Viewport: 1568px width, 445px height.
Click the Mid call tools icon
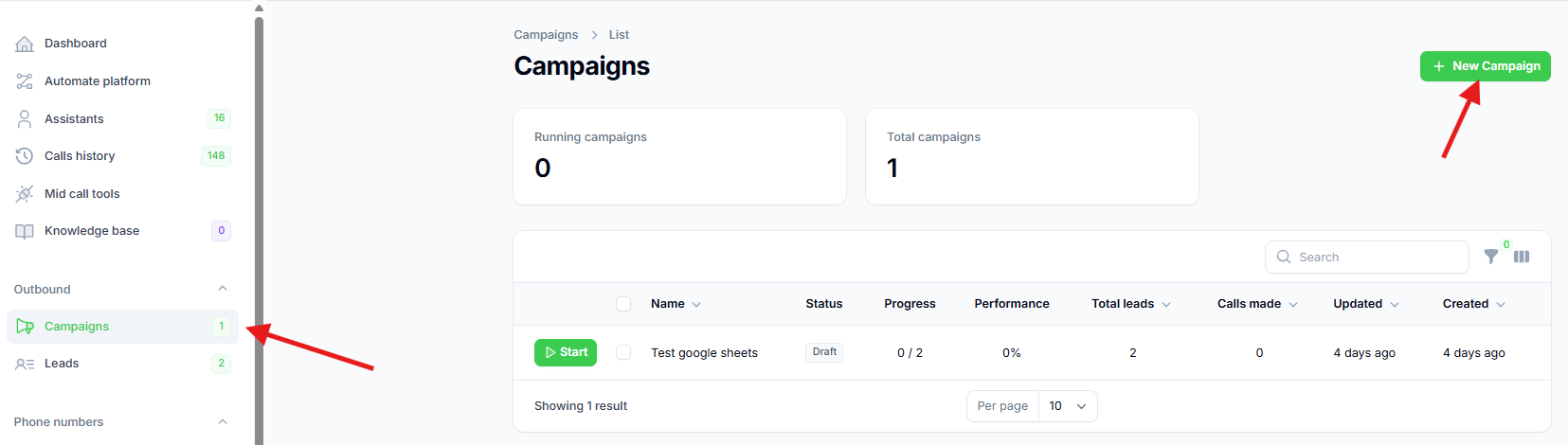coord(25,194)
